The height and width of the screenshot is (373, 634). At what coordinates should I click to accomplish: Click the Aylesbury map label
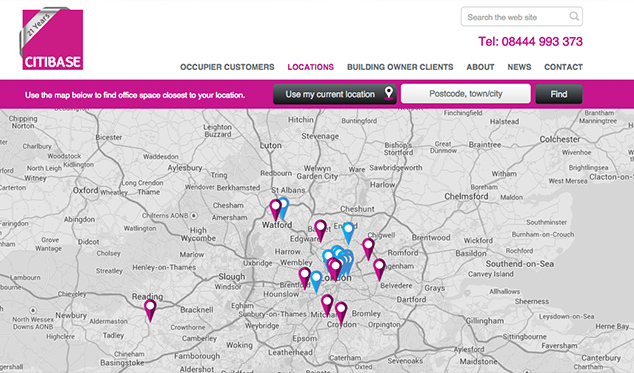185,167
